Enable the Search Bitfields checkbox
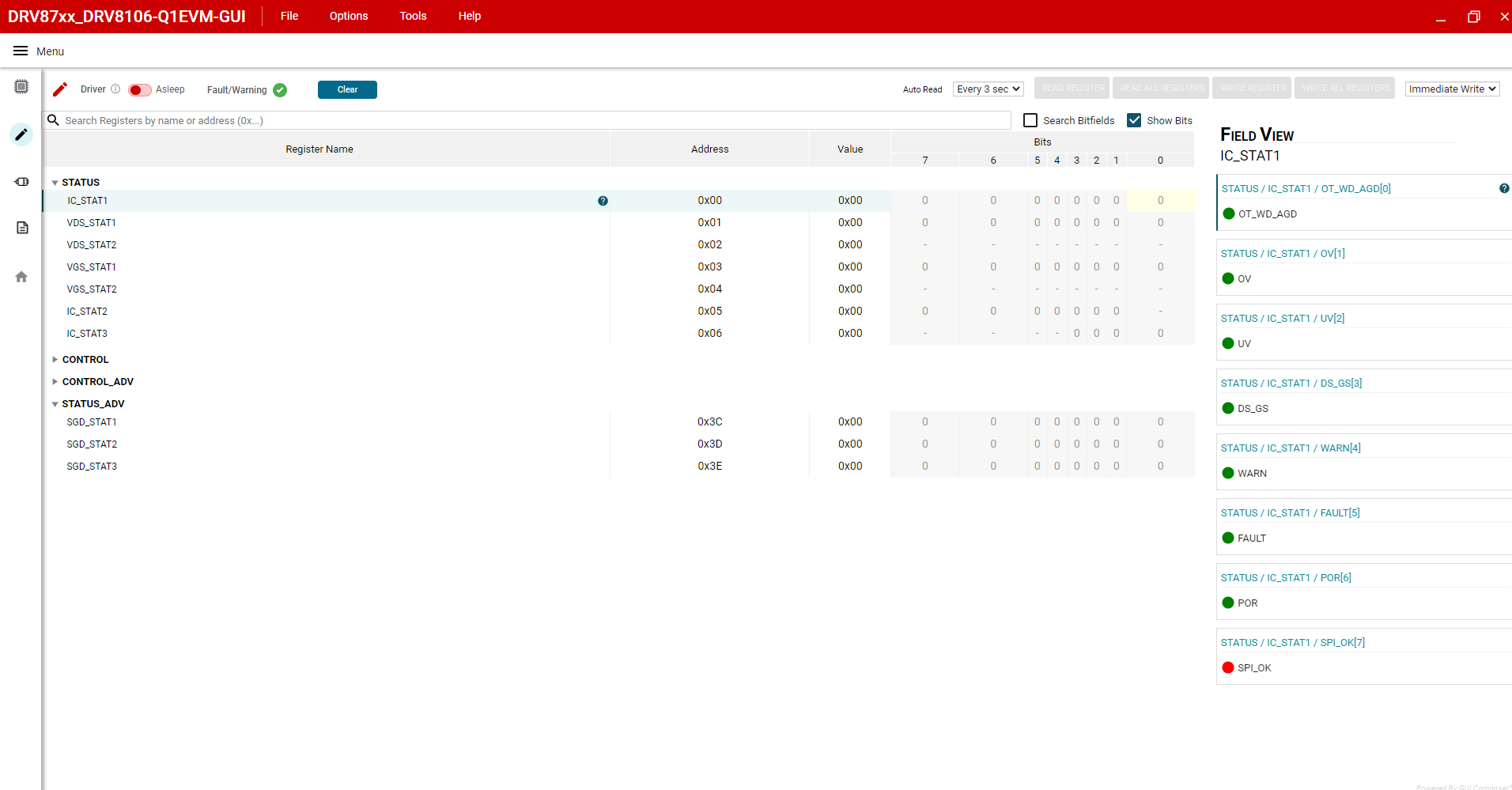The width and height of the screenshot is (1512, 790). point(1030,120)
